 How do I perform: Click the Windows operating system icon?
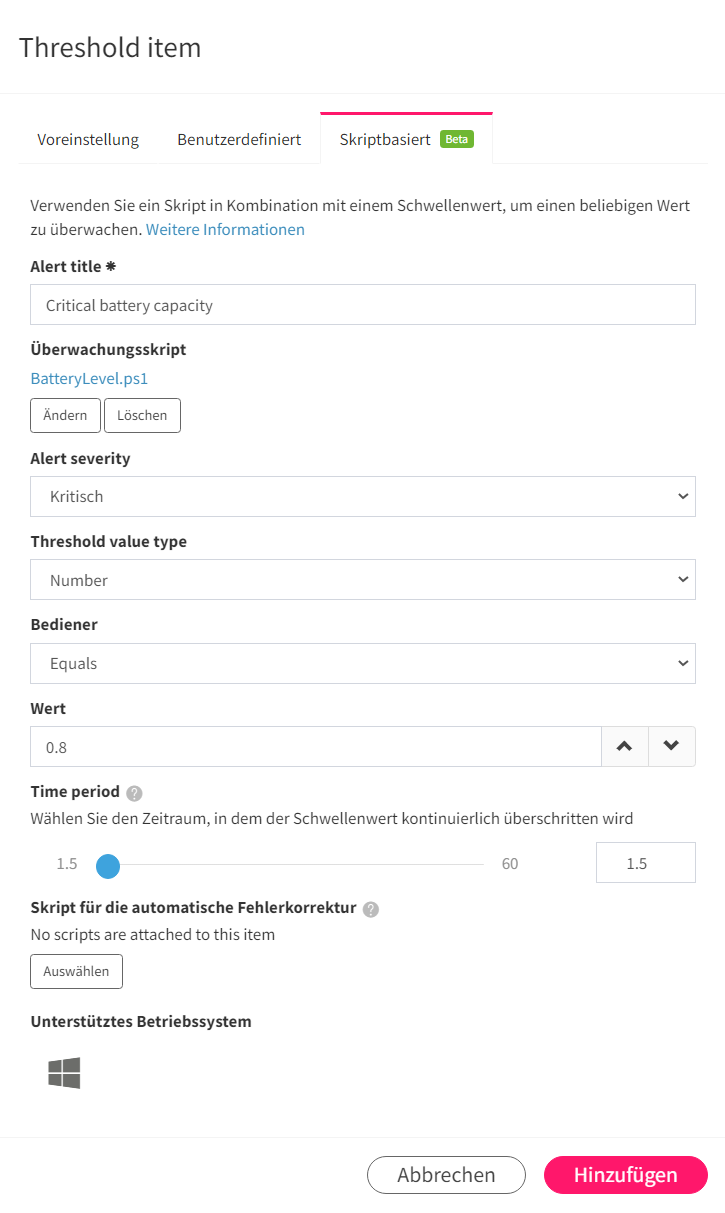64,1073
